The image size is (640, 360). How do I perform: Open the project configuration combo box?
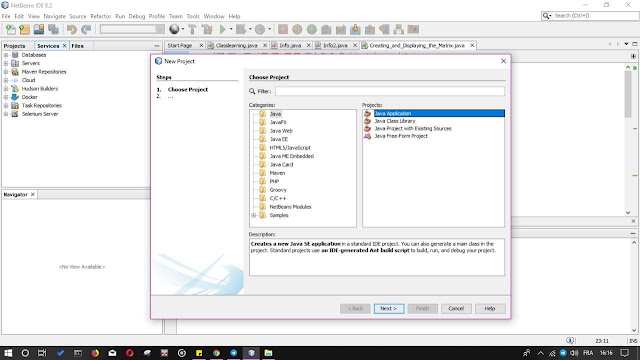click(x=132, y=29)
